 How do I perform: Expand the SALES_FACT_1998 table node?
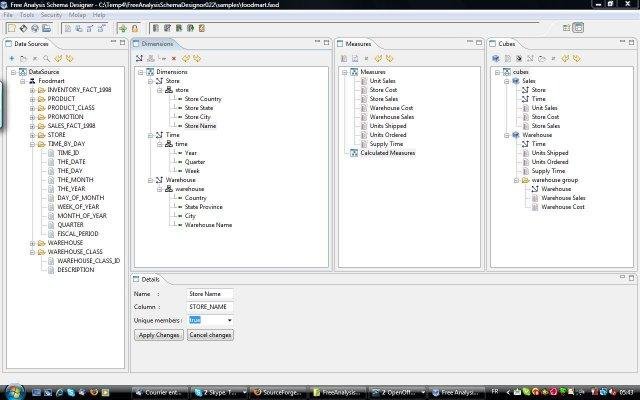point(32,126)
